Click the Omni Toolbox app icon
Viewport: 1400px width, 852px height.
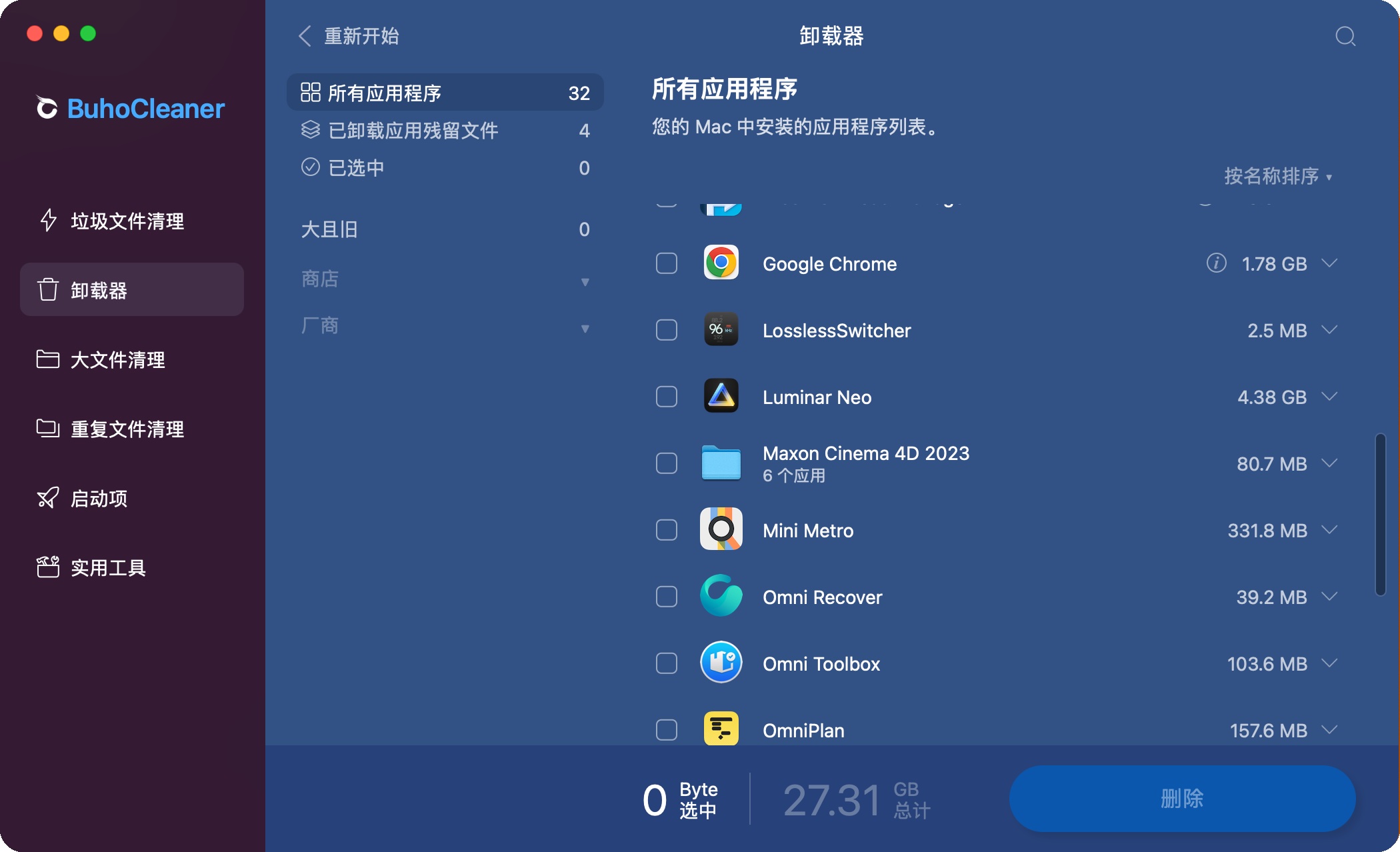point(721,663)
